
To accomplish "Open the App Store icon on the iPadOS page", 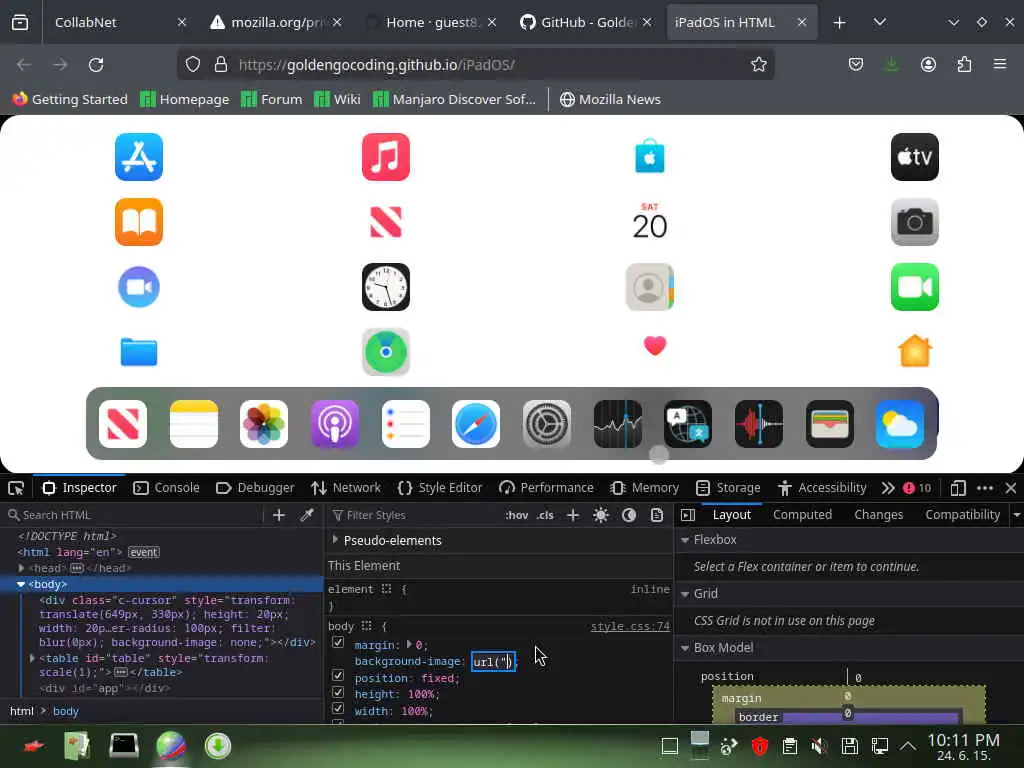I will coord(138,157).
